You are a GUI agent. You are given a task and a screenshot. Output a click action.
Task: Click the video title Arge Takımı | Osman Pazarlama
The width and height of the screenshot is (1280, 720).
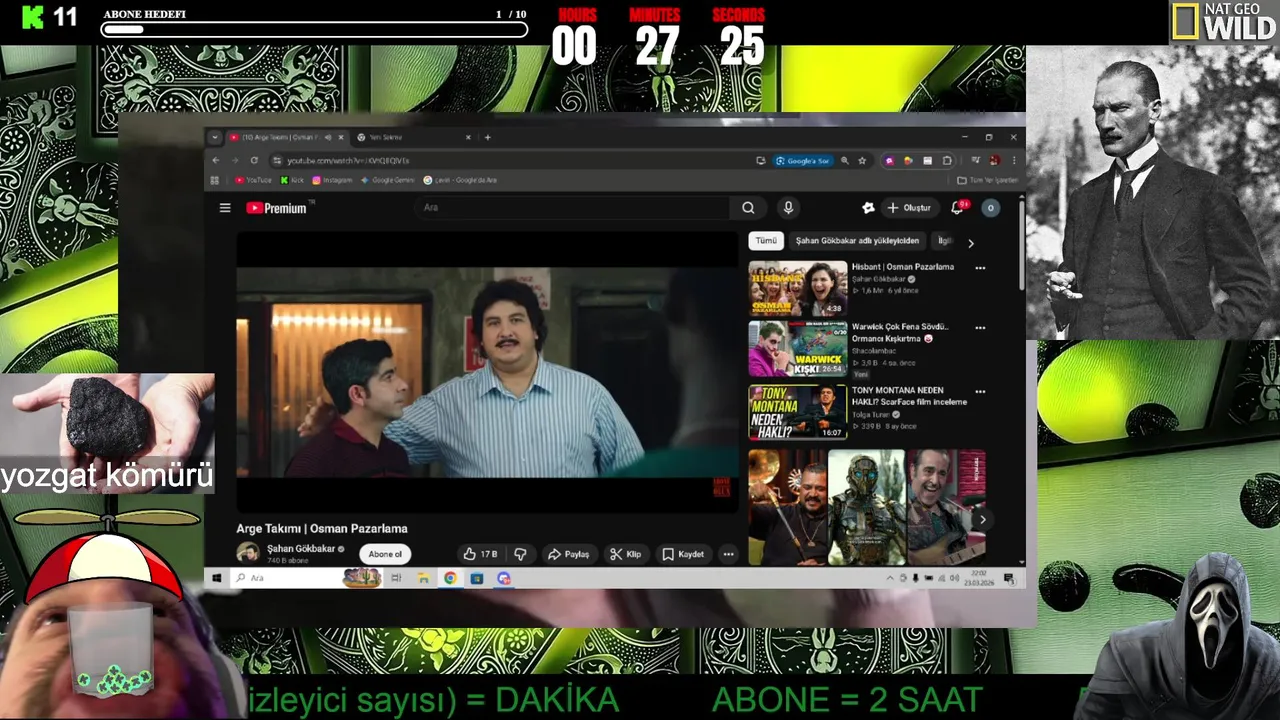pyautogui.click(x=322, y=528)
